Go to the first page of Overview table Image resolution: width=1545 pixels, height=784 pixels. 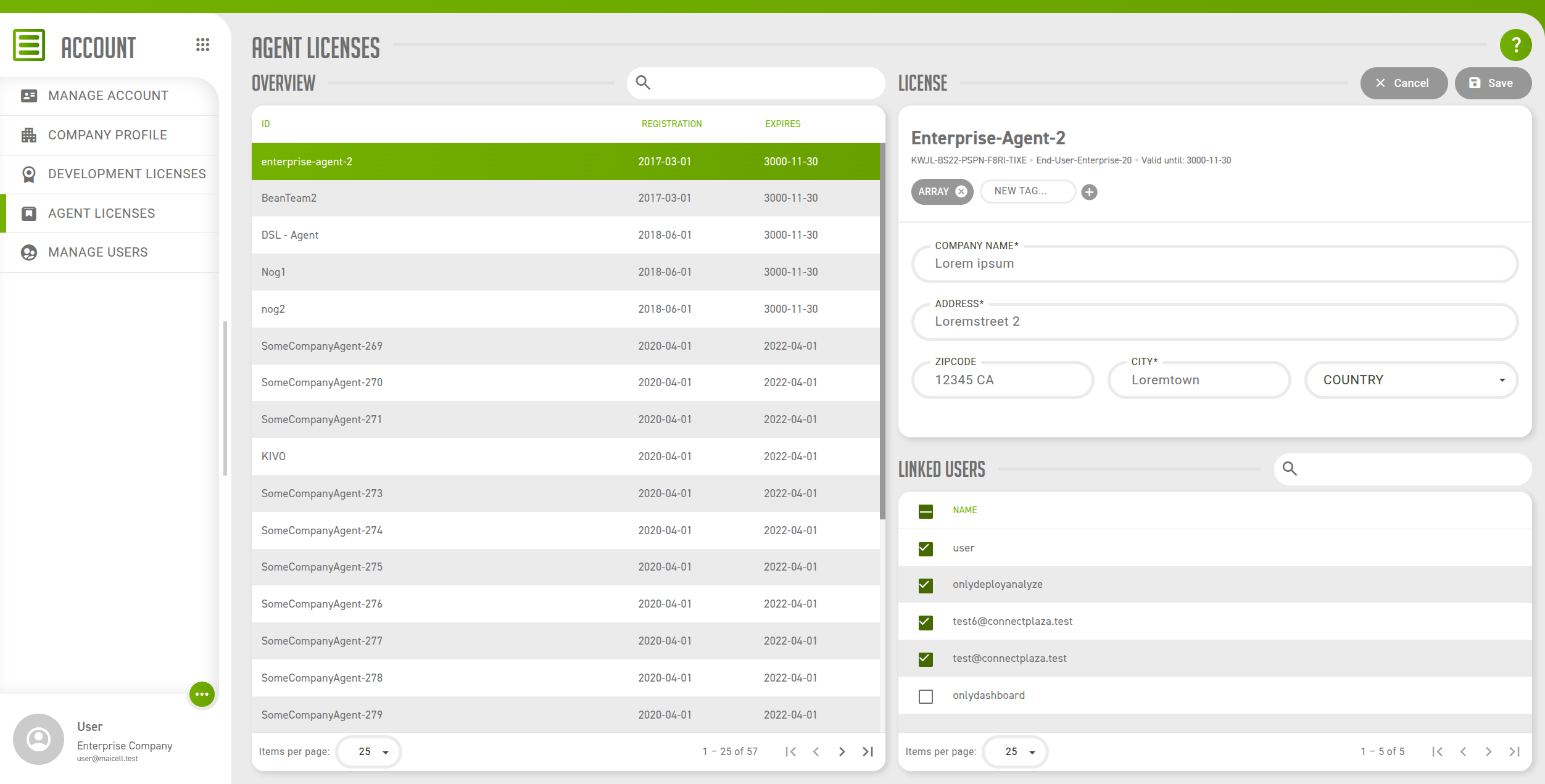(x=791, y=752)
